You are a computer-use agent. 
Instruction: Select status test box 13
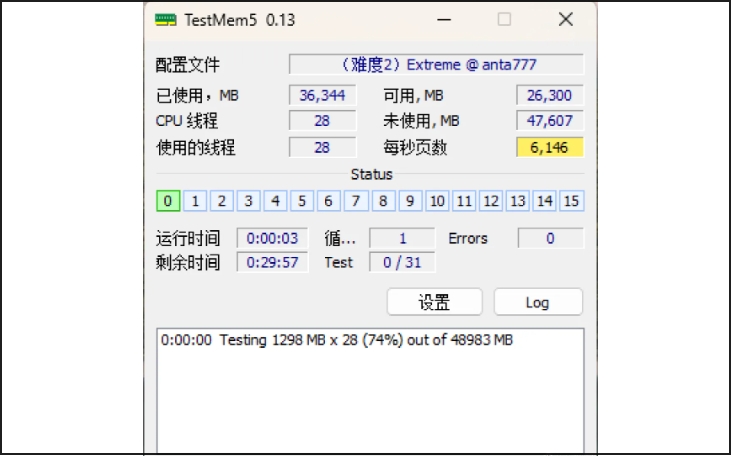518,201
